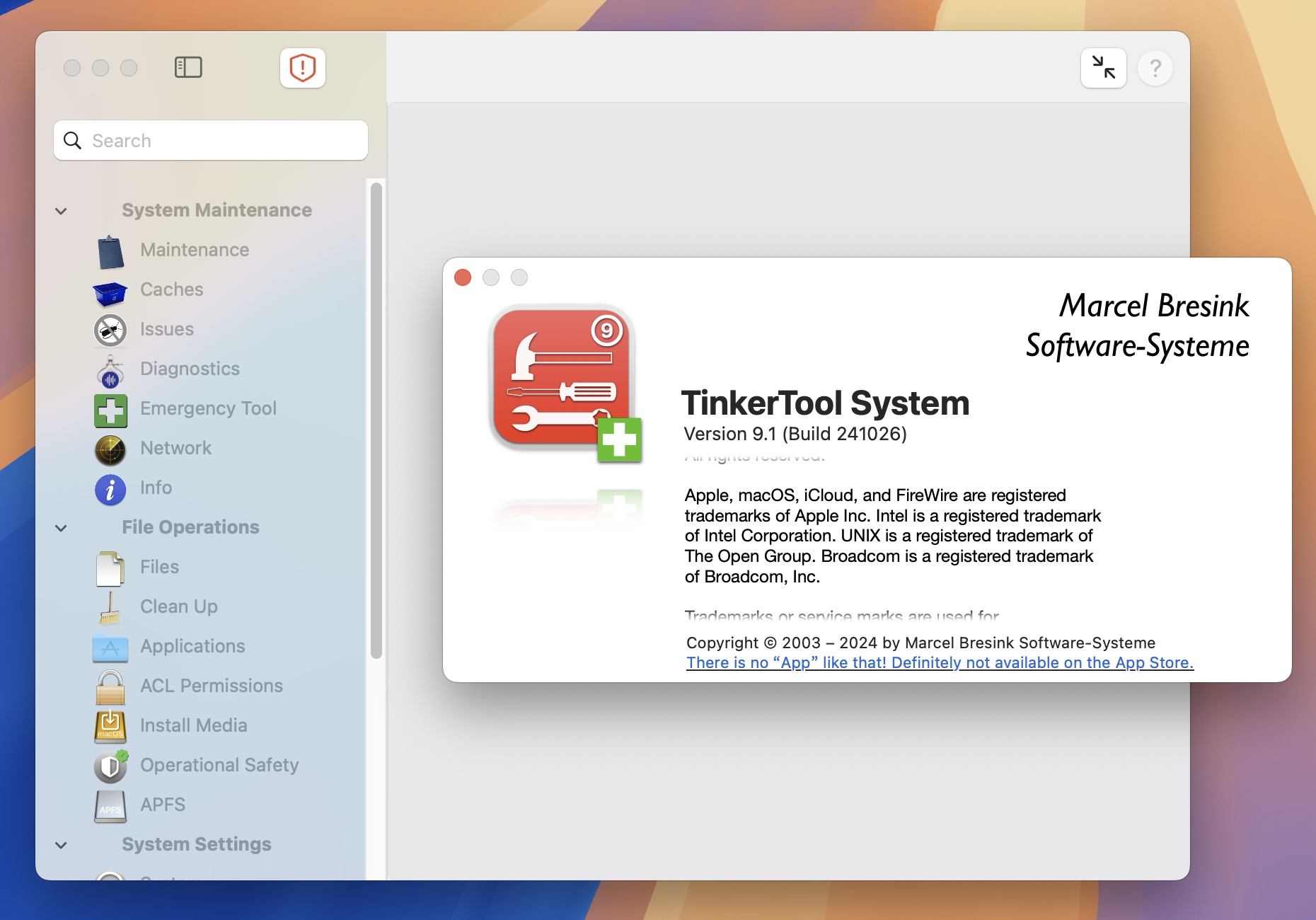The width and height of the screenshot is (1316, 920).
Task: Select the Network radar icon
Action: tap(110, 450)
